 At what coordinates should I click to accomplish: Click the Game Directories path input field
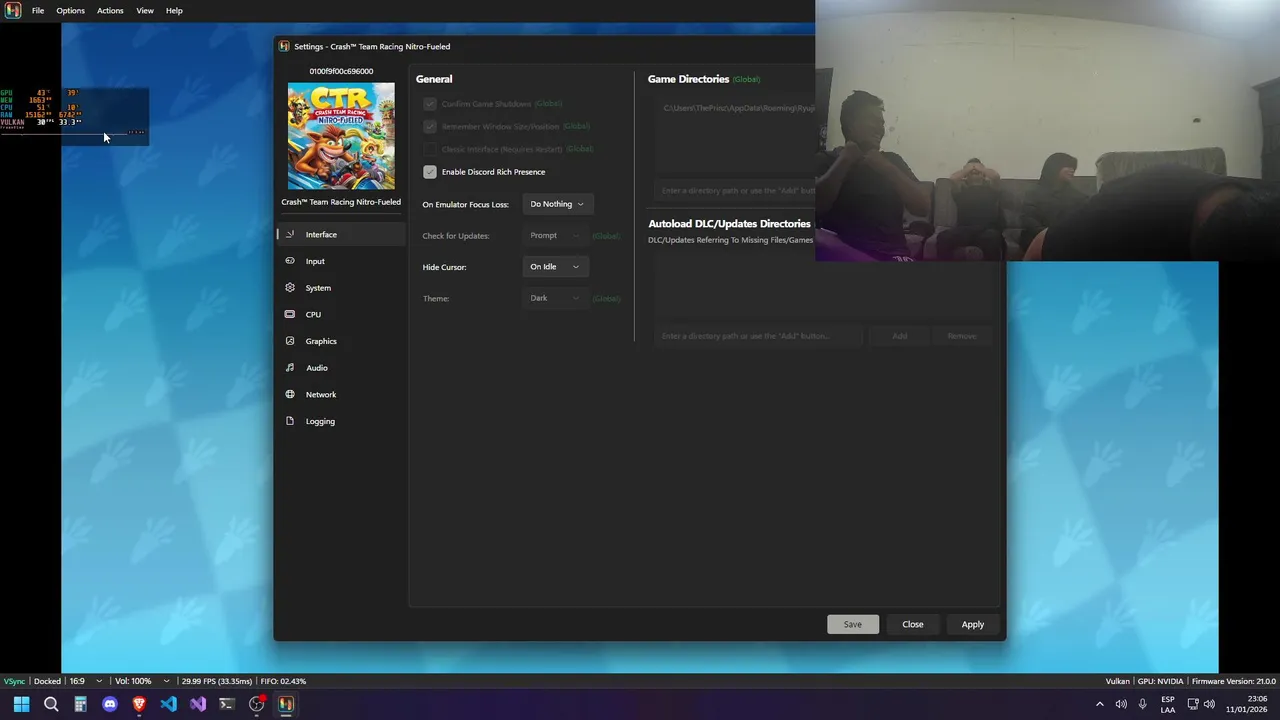coord(735,190)
